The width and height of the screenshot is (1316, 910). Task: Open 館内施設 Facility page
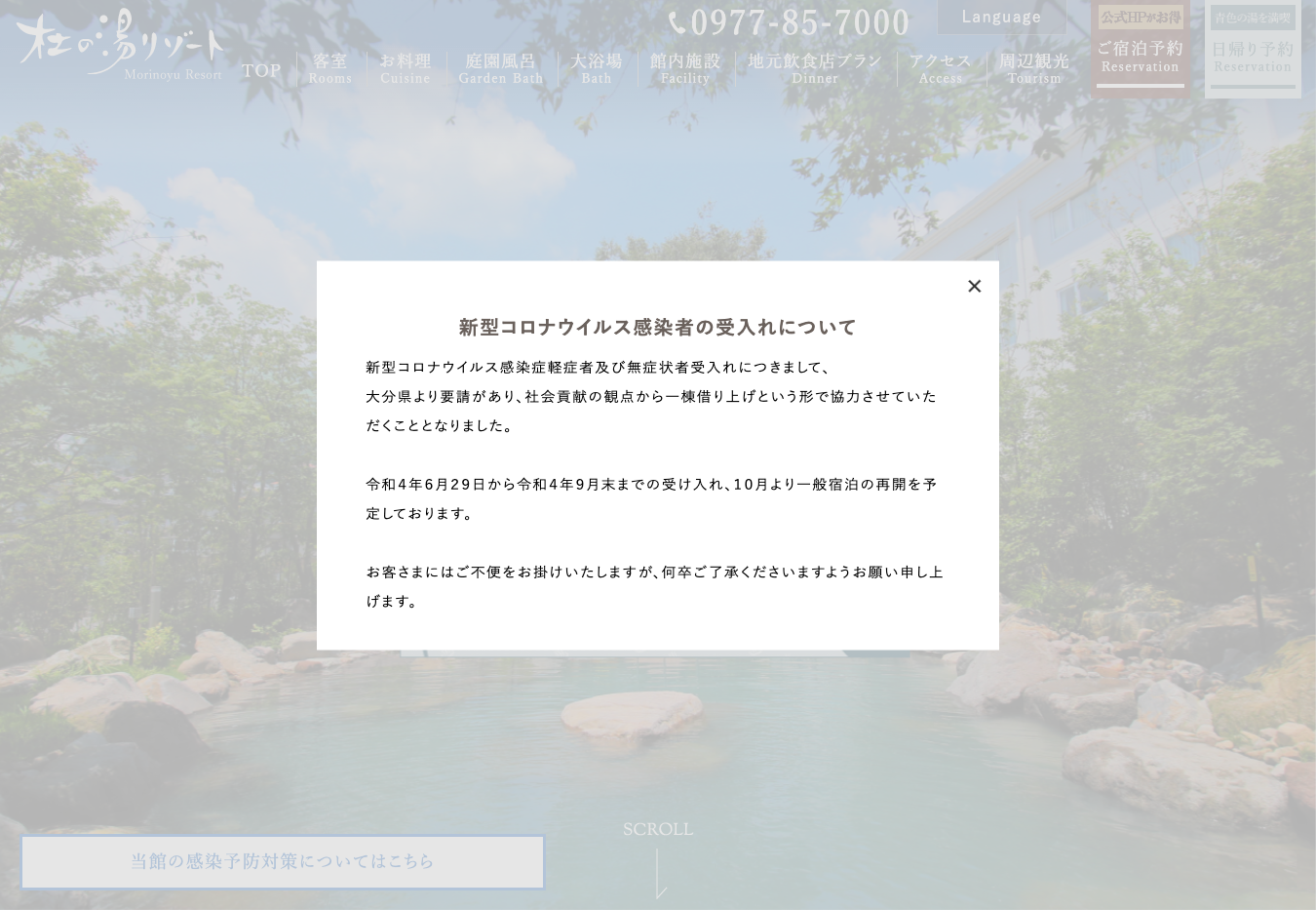tap(685, 68)
